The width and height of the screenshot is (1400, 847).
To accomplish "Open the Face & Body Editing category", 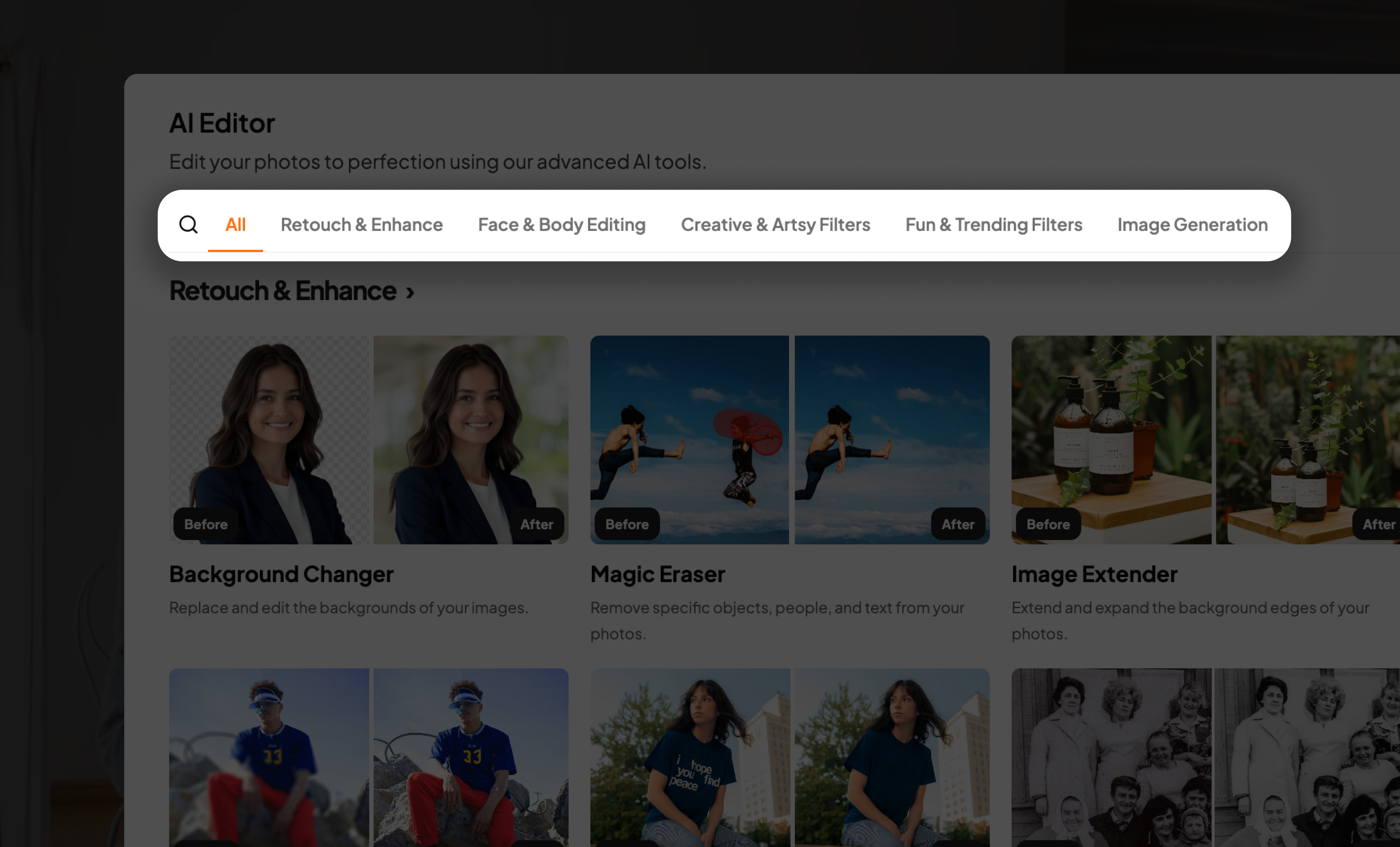I will tap(561, 224).
